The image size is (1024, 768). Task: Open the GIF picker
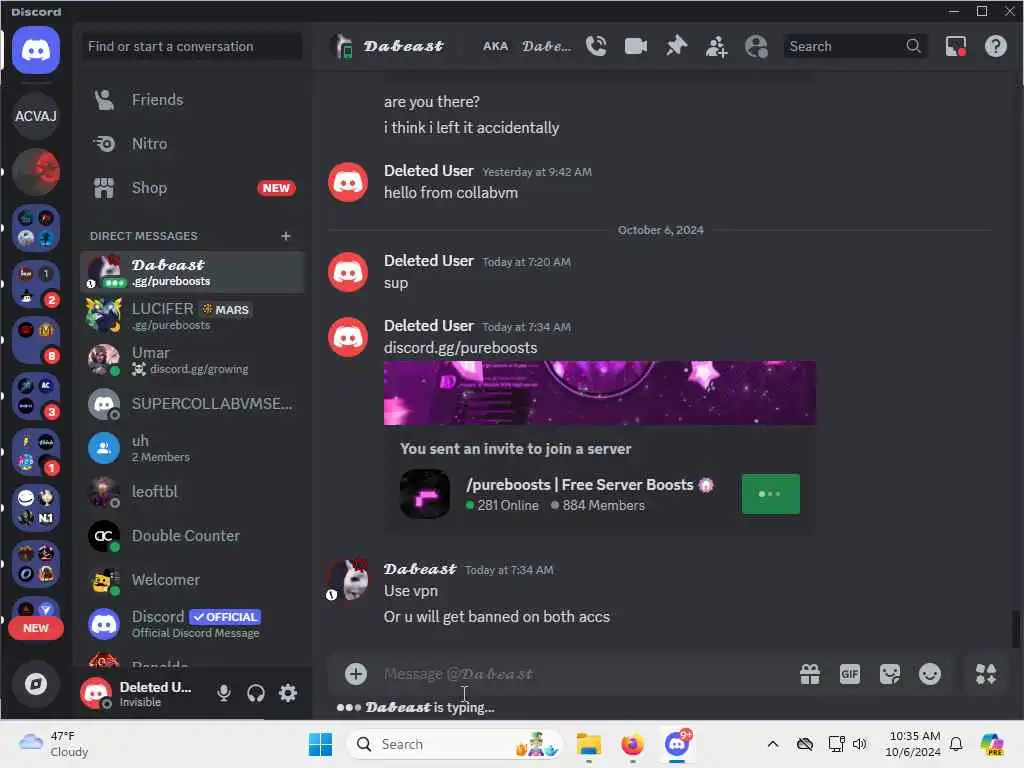850,673
